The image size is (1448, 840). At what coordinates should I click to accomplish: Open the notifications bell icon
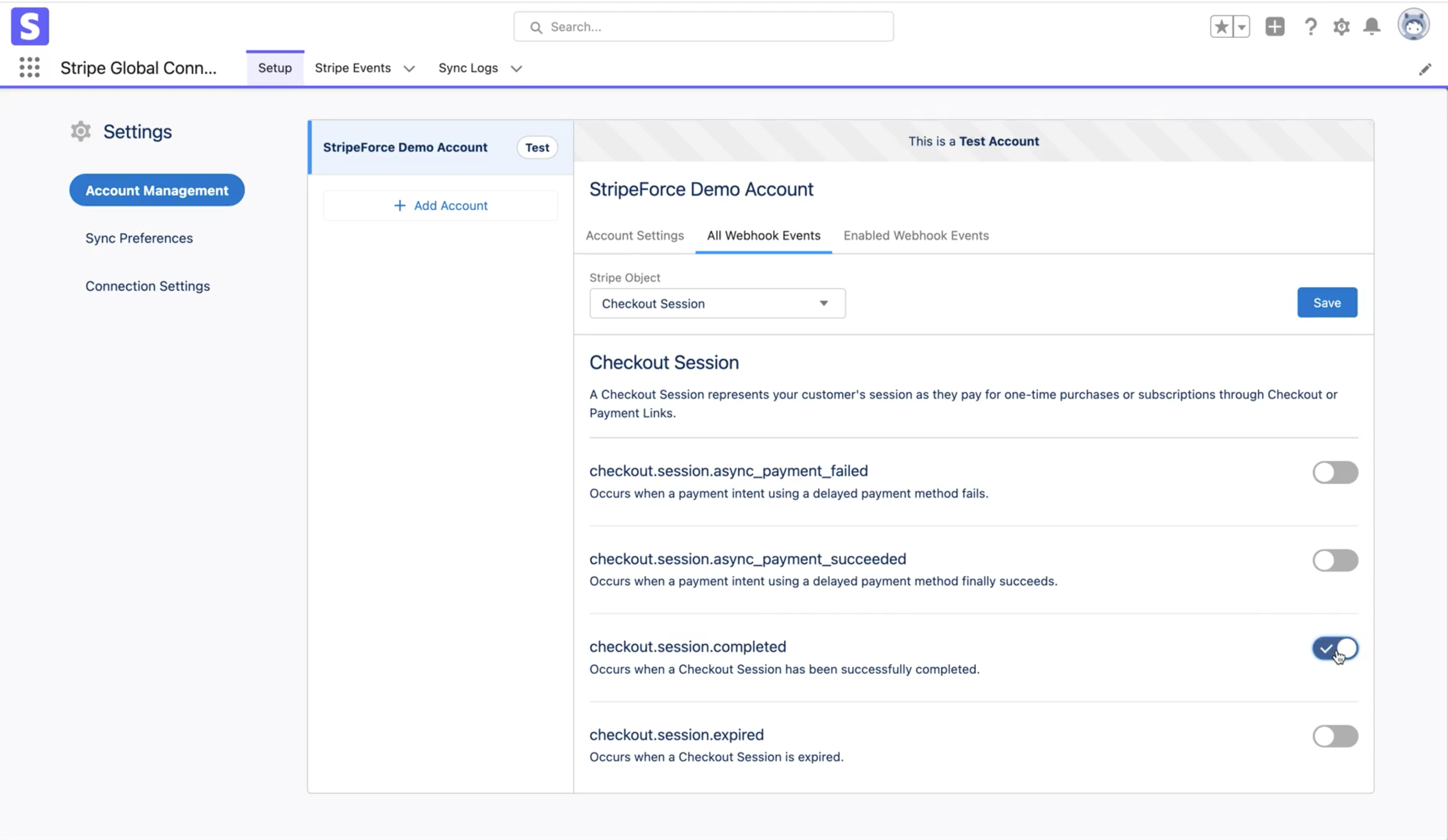pos(1371,26)
